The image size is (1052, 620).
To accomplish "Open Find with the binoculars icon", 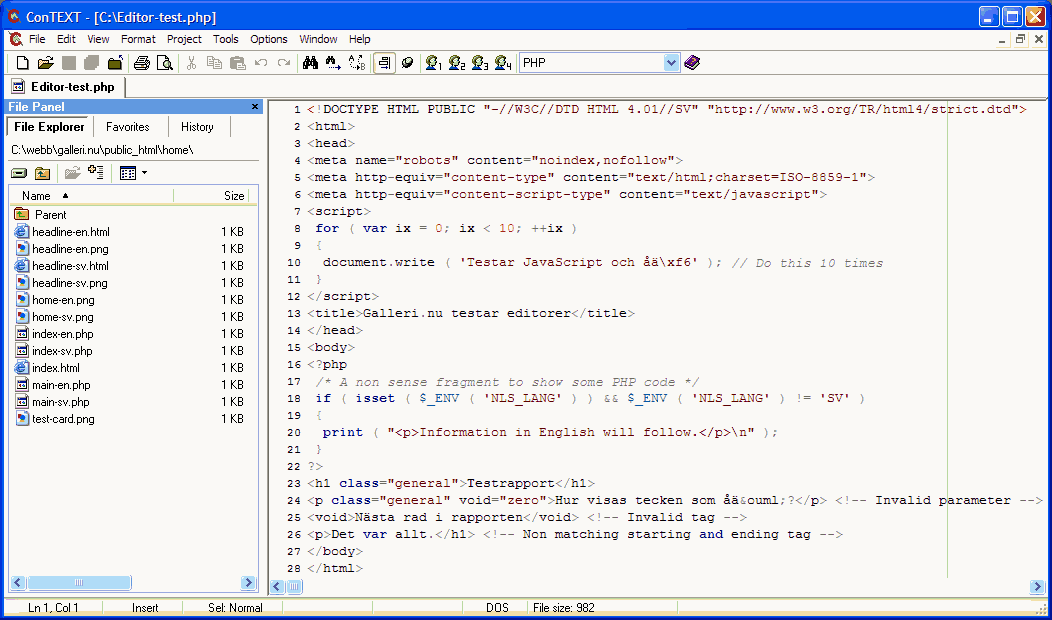I will click(310, 63).
